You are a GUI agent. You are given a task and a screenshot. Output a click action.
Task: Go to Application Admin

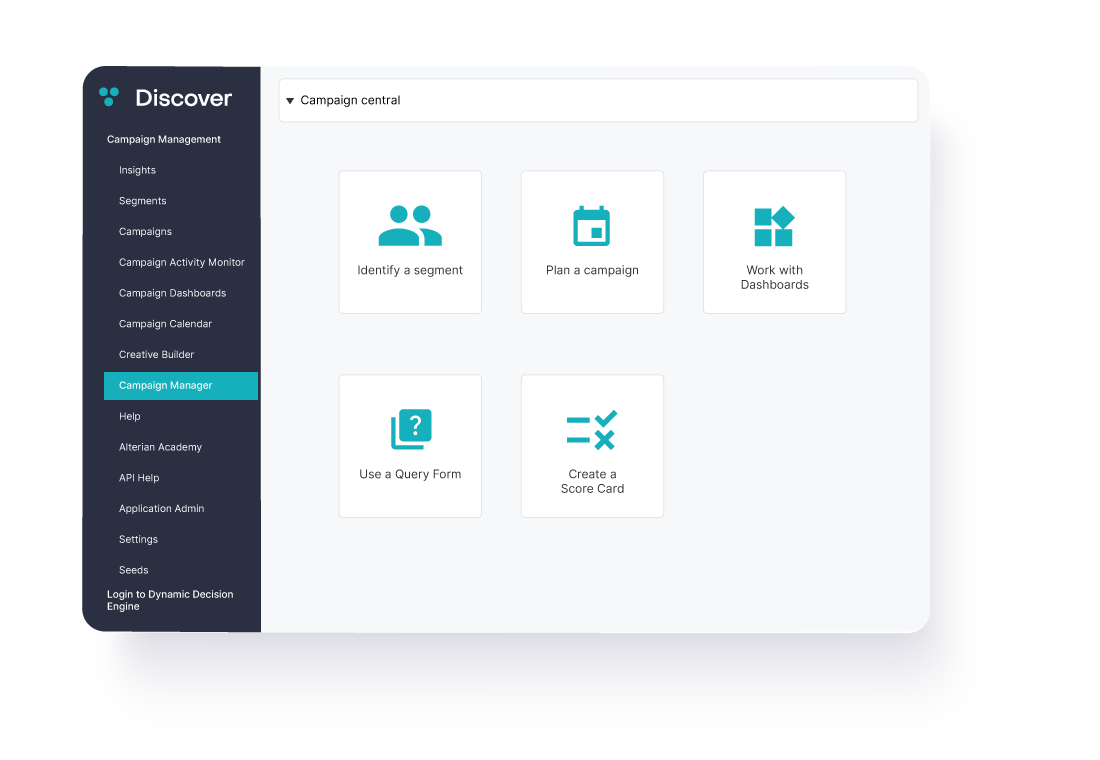[161, 509]
